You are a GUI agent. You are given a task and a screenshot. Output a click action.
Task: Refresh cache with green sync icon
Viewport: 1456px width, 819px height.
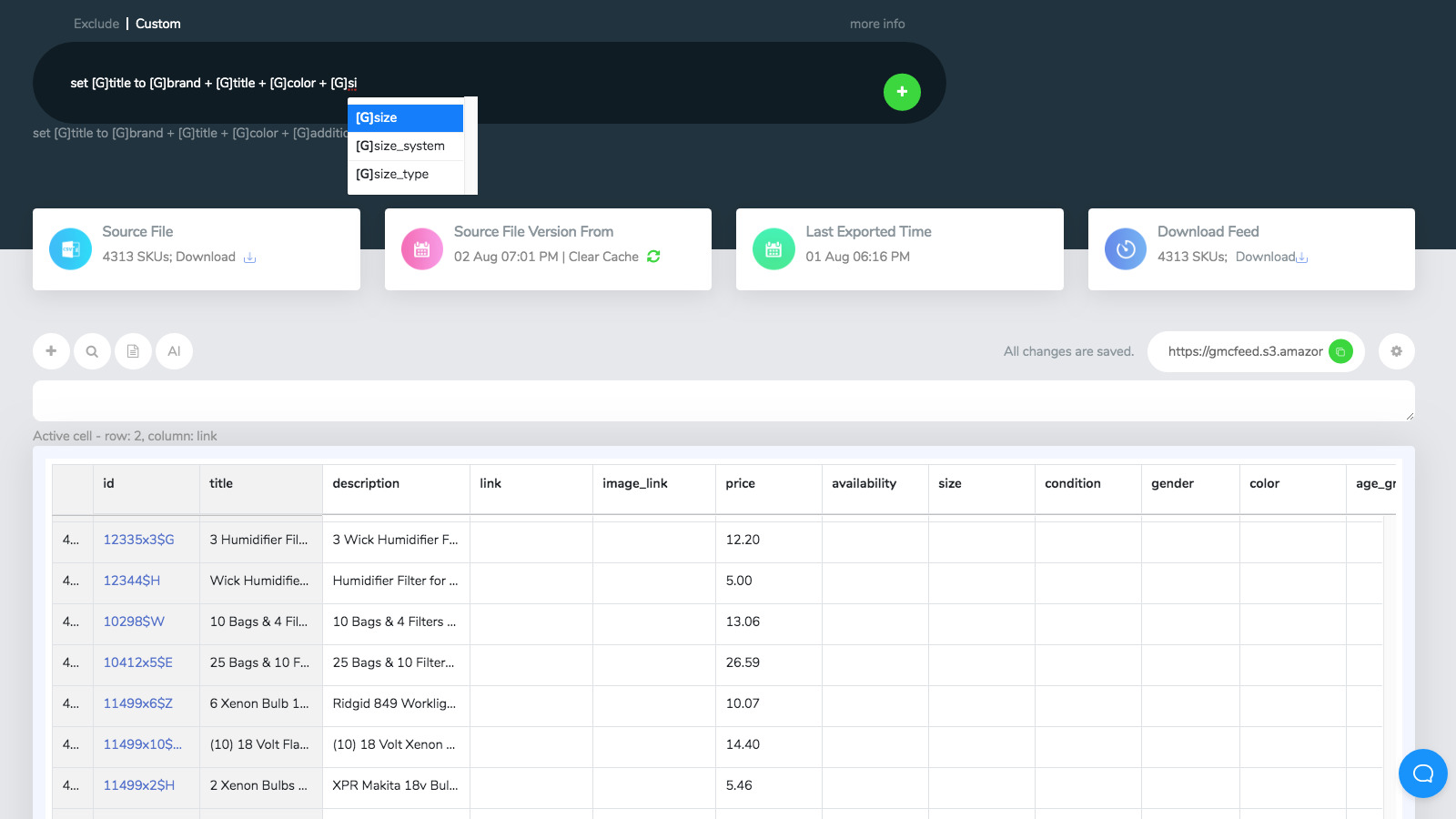tap(653, 257)
